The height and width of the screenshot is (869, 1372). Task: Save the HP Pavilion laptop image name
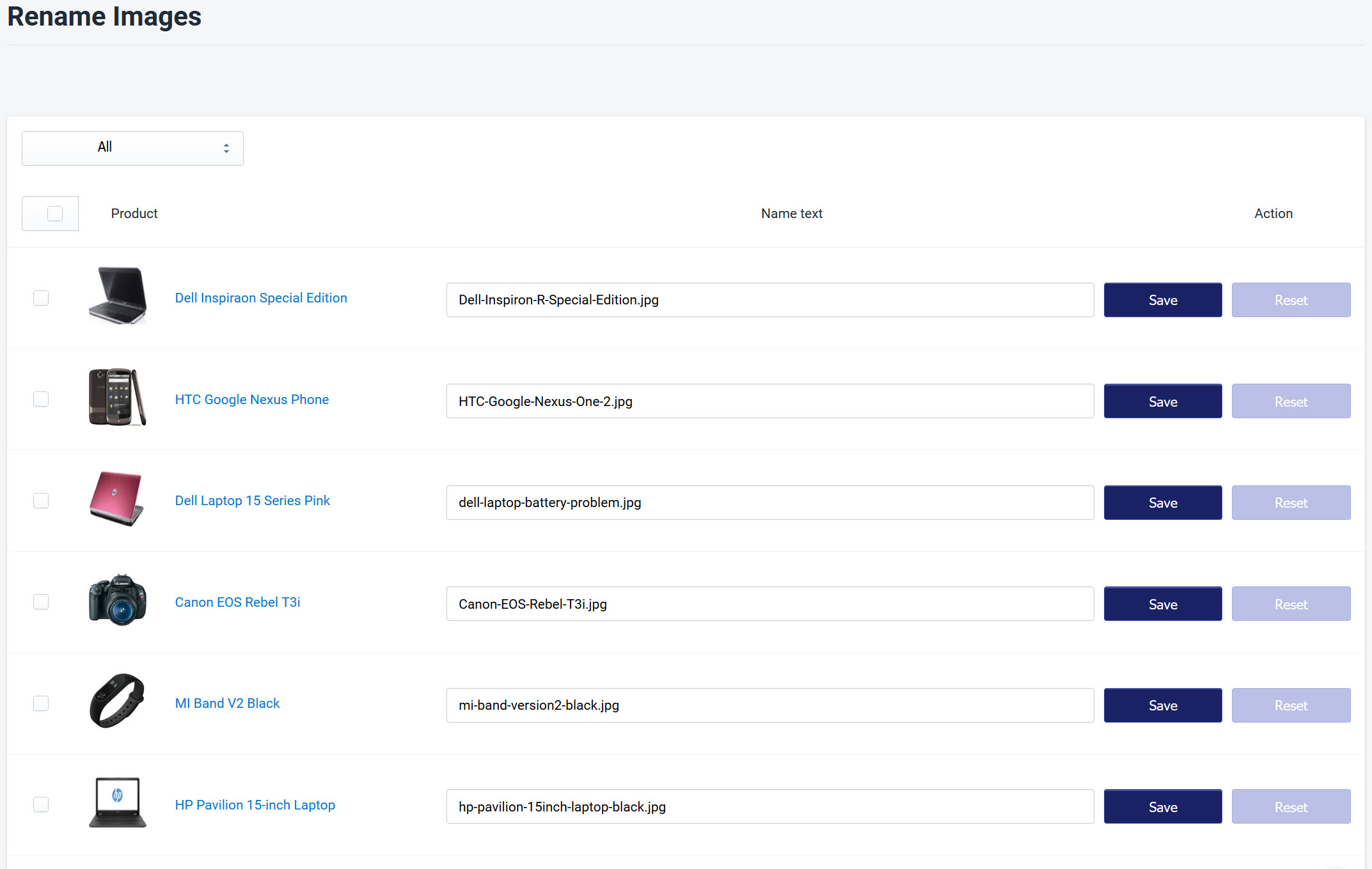click(1163, 807)
